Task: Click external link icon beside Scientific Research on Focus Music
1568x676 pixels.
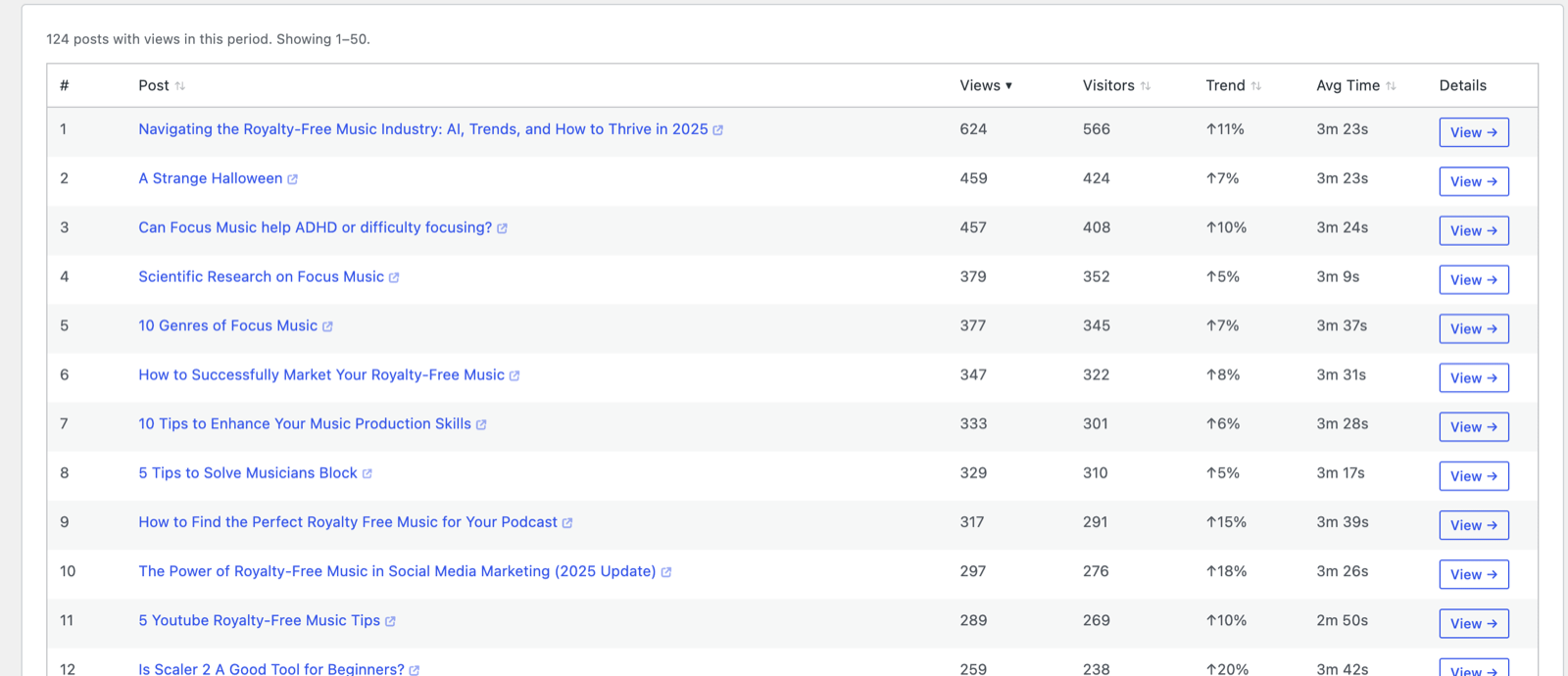Action: (394, 277)
